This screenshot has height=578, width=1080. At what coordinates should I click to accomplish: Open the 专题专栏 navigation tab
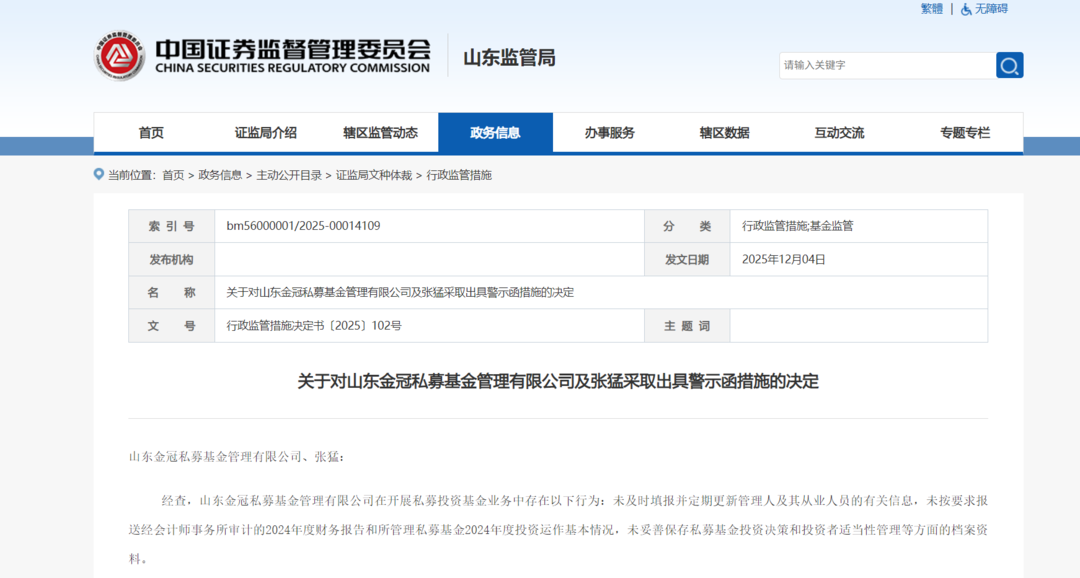coord(964,133)
